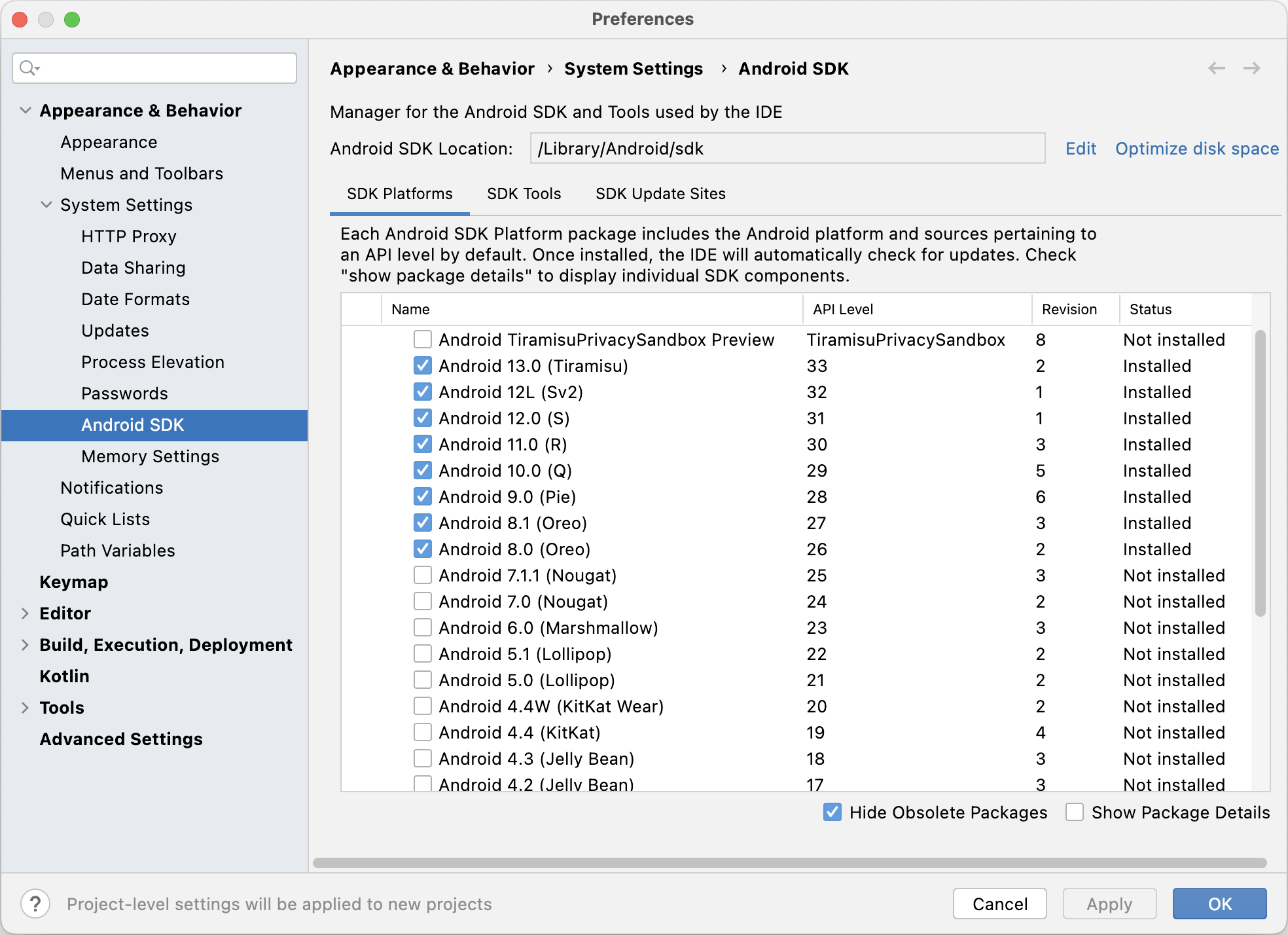
Task: Click the horizontal scrollbar at bottom
Action: coord(789,862)
